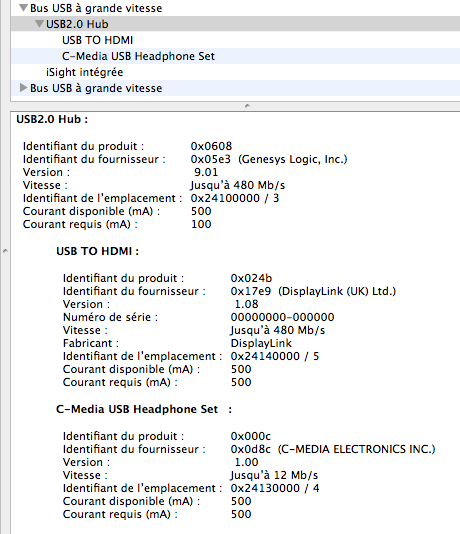Click serial number 00000000-000000
Screen dimensions: 460x534
click(x=282, y=317)
